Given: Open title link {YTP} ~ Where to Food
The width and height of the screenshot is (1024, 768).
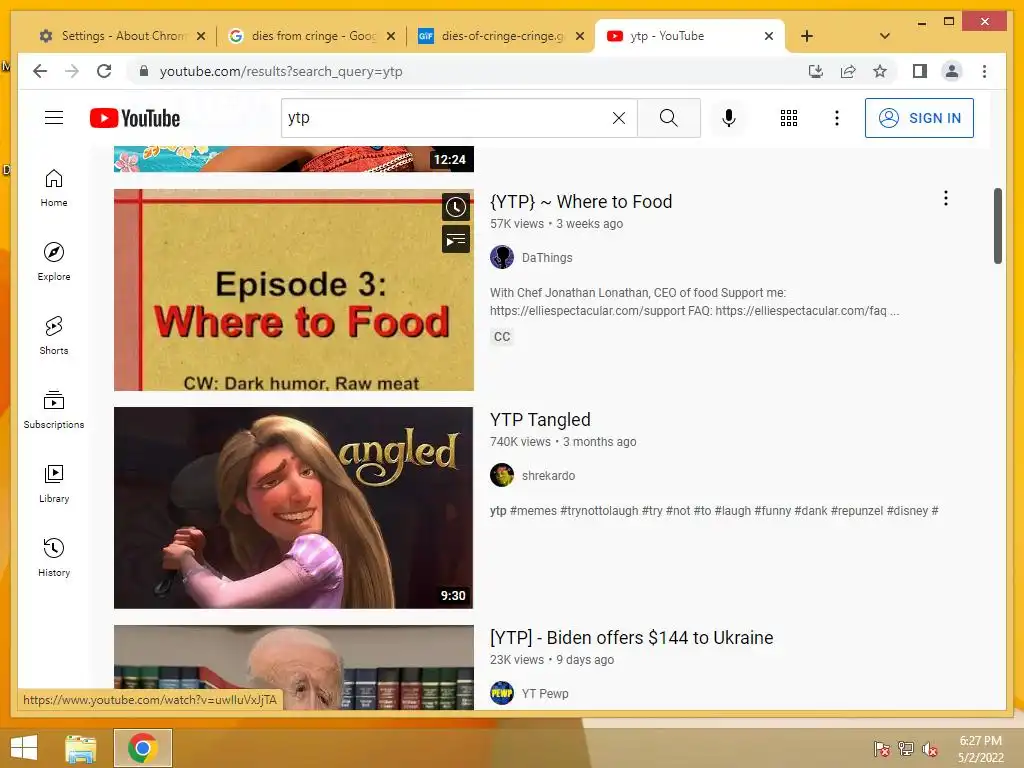Looking at the screenshot, I should pyautogui.click(x=581, y=202).
